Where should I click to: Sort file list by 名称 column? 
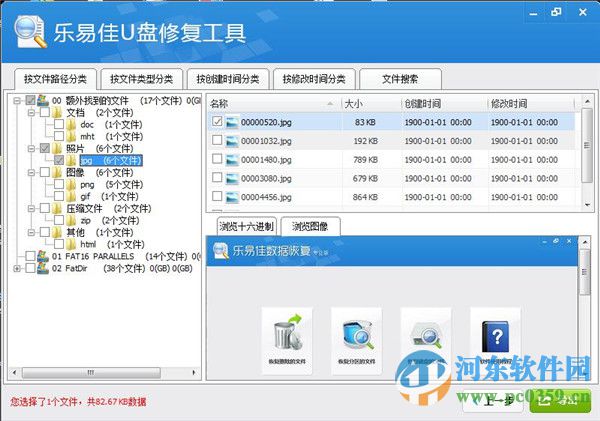pos(274,104)
